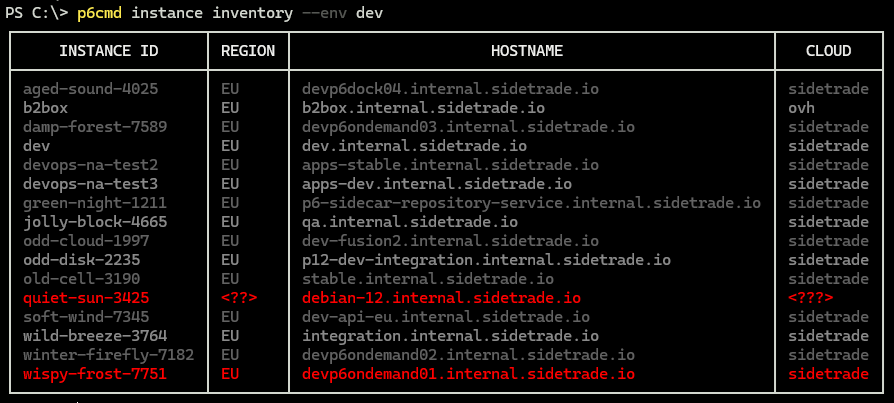Click hostname dev-api-eu.internal.sidetrade.io

pos(446,317)
